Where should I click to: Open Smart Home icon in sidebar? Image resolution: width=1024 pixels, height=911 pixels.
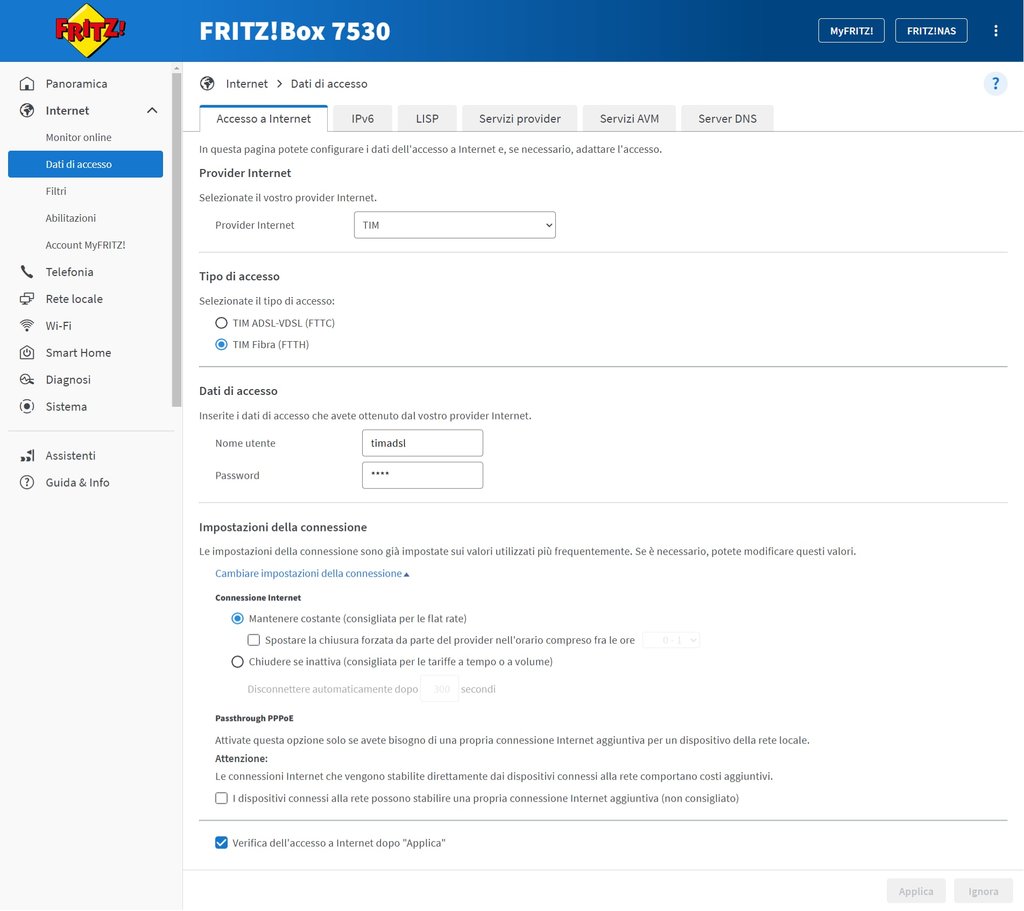[x=27, y=353]
